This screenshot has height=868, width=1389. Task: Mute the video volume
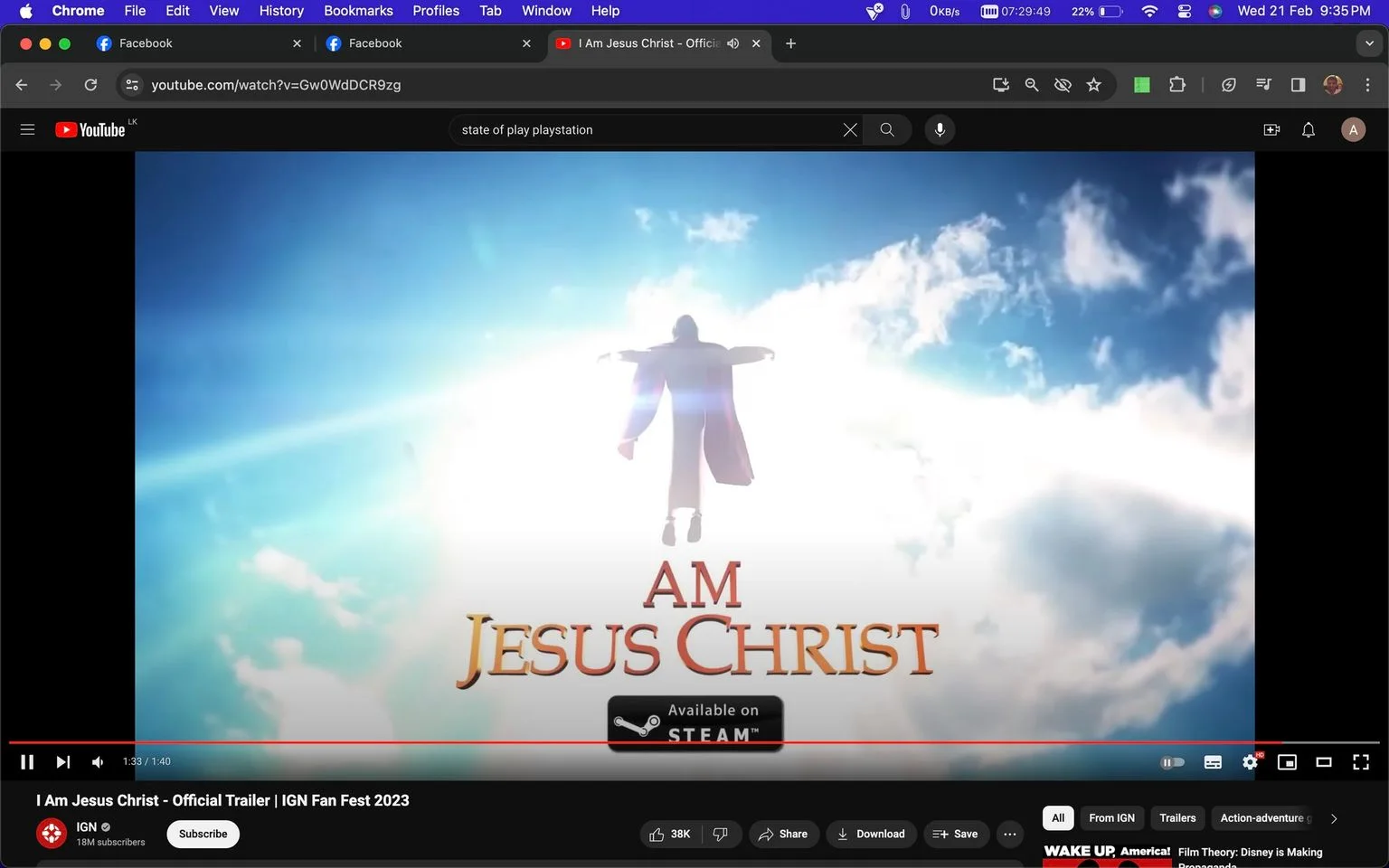pos(98,762)
